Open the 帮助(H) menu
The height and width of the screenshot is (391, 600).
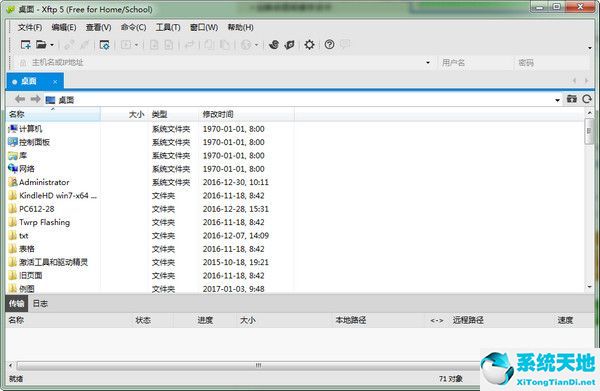point(240,27)
